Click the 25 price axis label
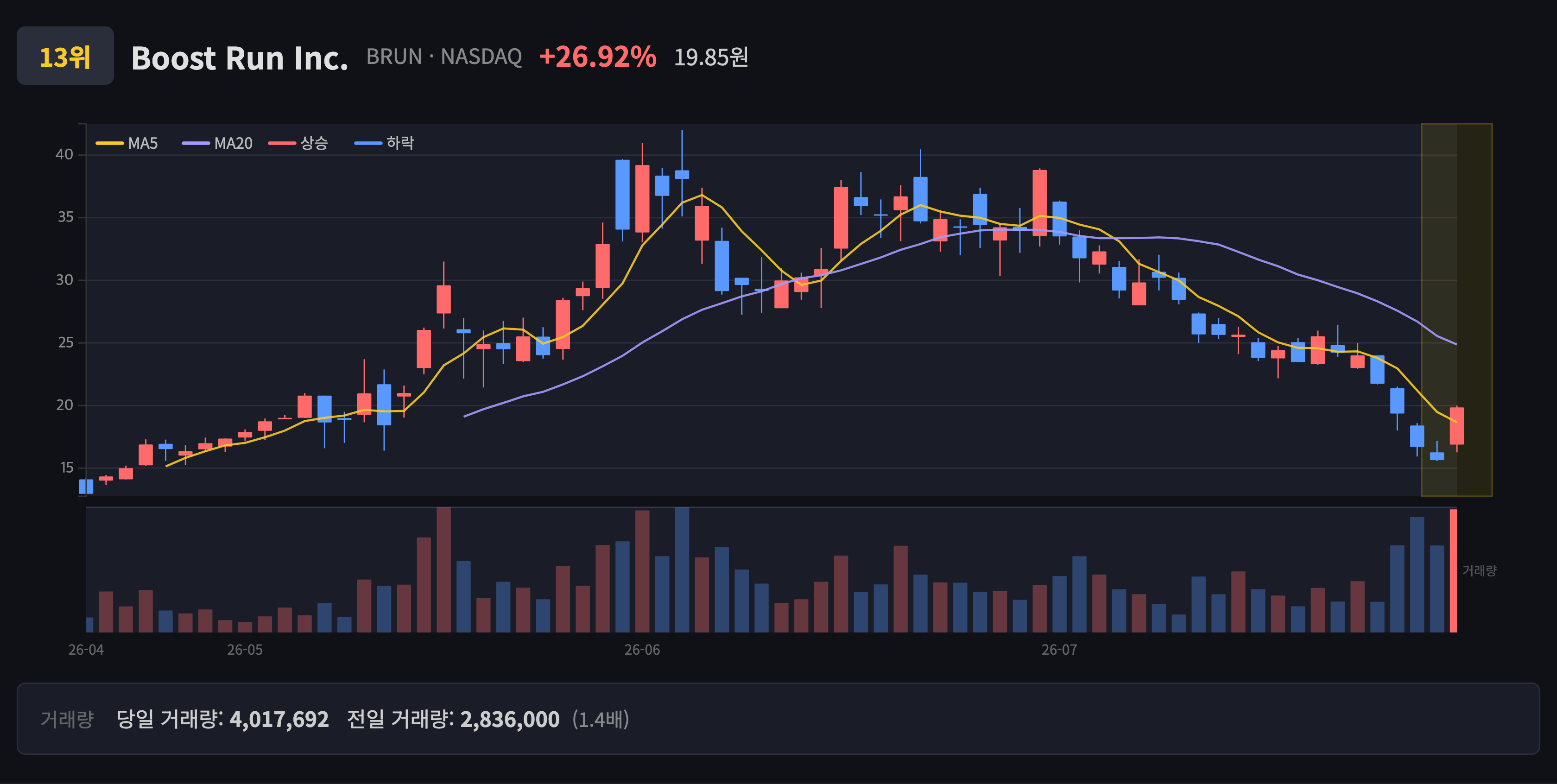1557x784 pixels. click(65, 343)
